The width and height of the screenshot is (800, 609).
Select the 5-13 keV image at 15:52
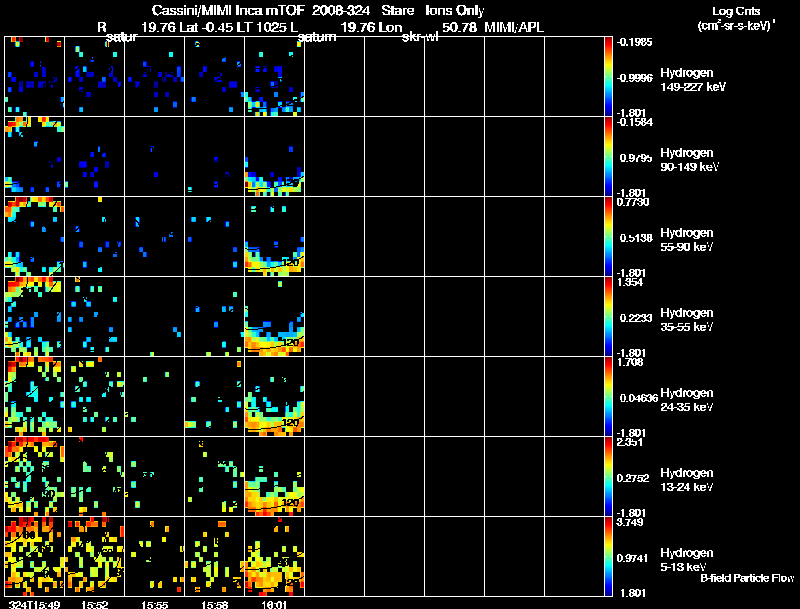pyautogui.click(x=94, y=557)
